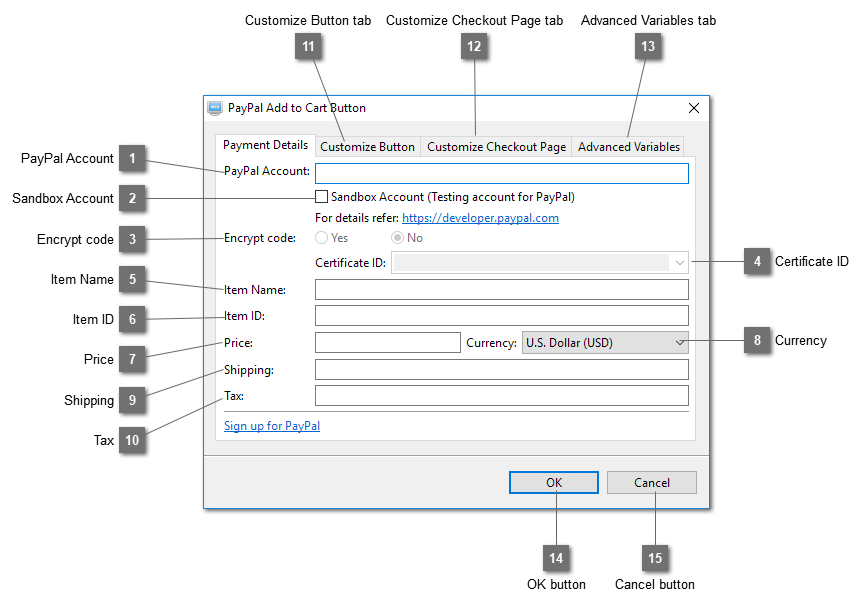Open the Customize Button tab
Image resolution: width=865 pixels, height=608 pixels.
(x=367, y=147)
